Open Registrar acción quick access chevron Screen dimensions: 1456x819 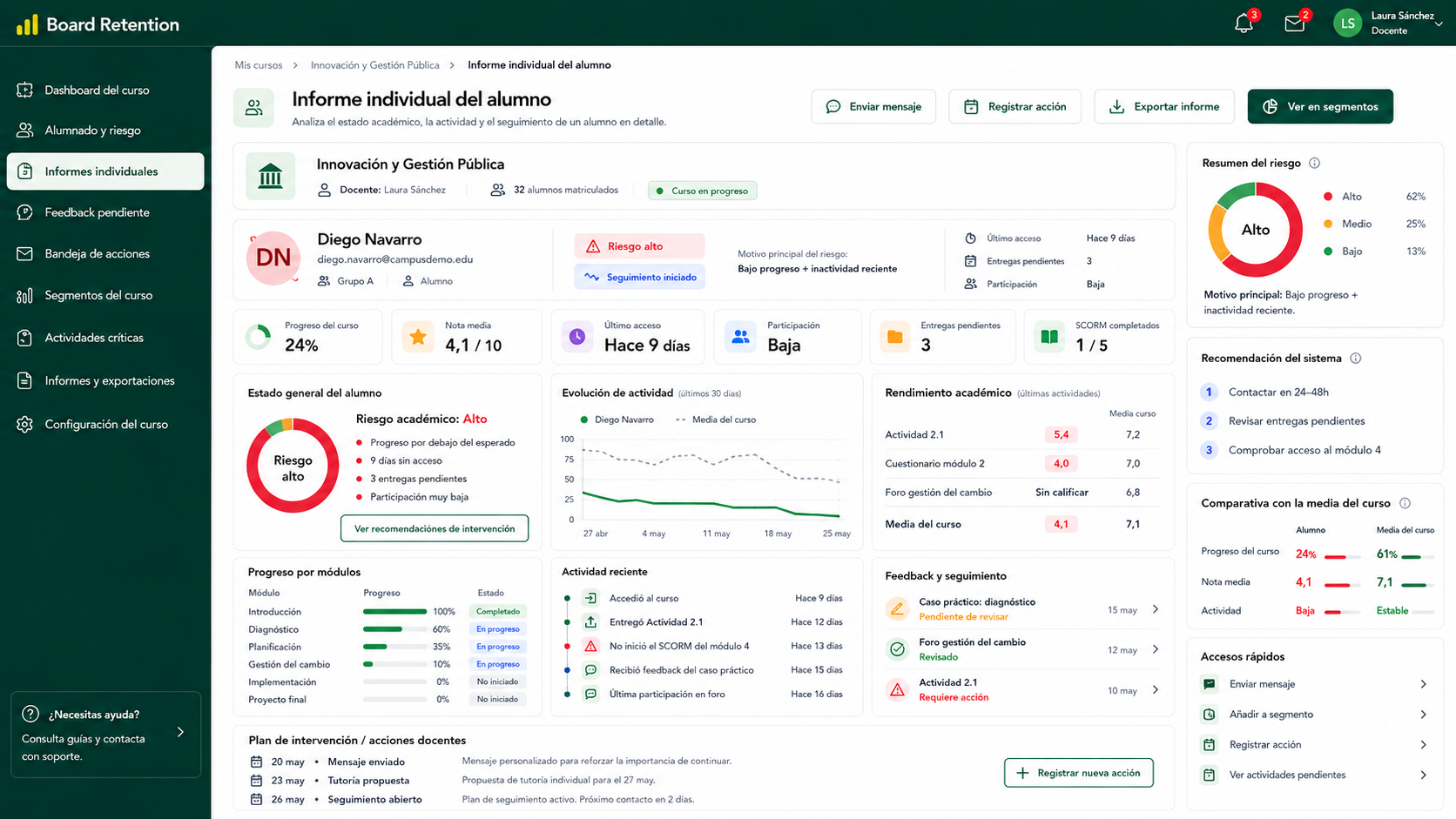pos(1424,745)
